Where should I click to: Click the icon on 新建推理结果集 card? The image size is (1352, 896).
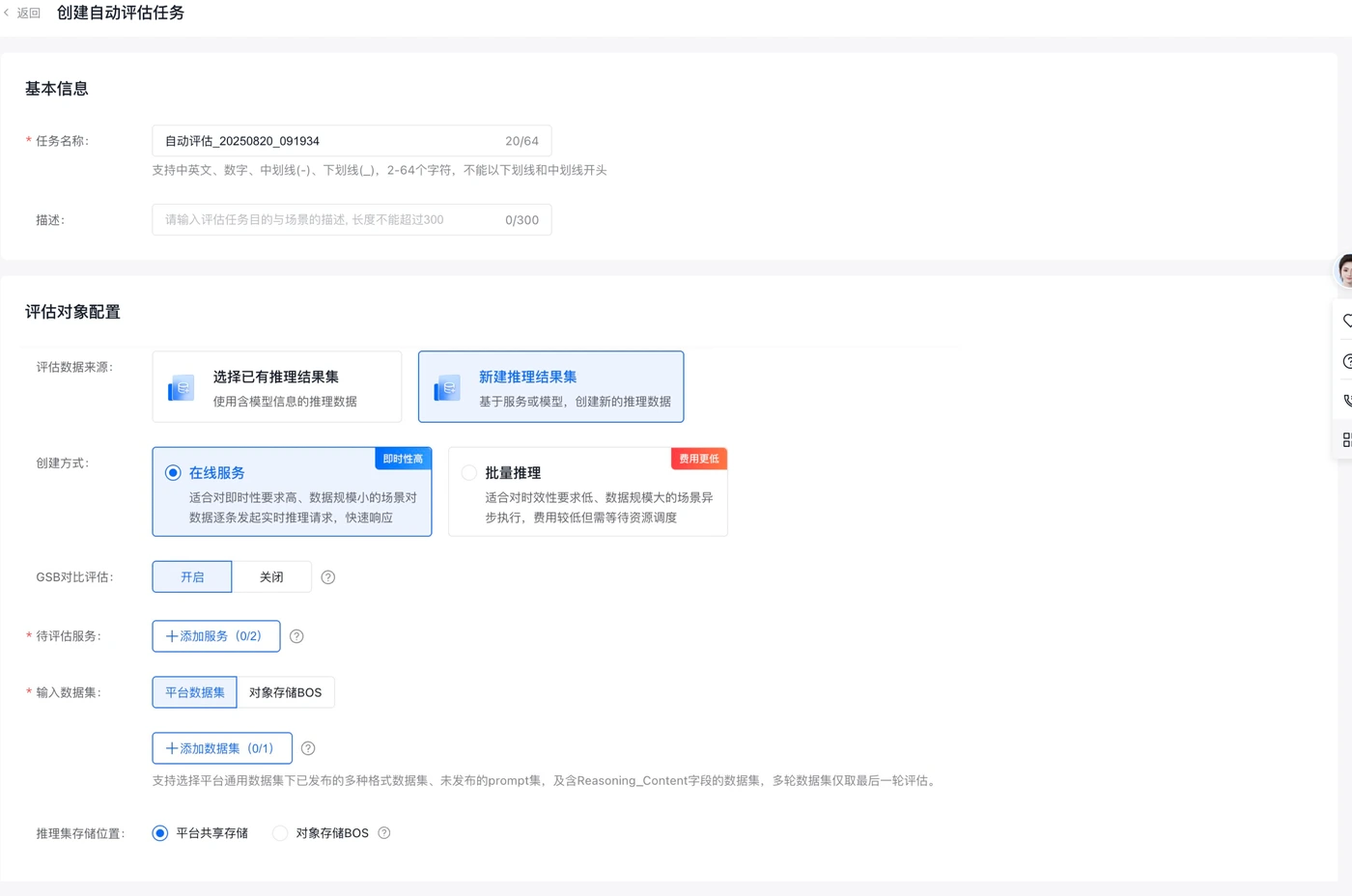coord(447,387)
